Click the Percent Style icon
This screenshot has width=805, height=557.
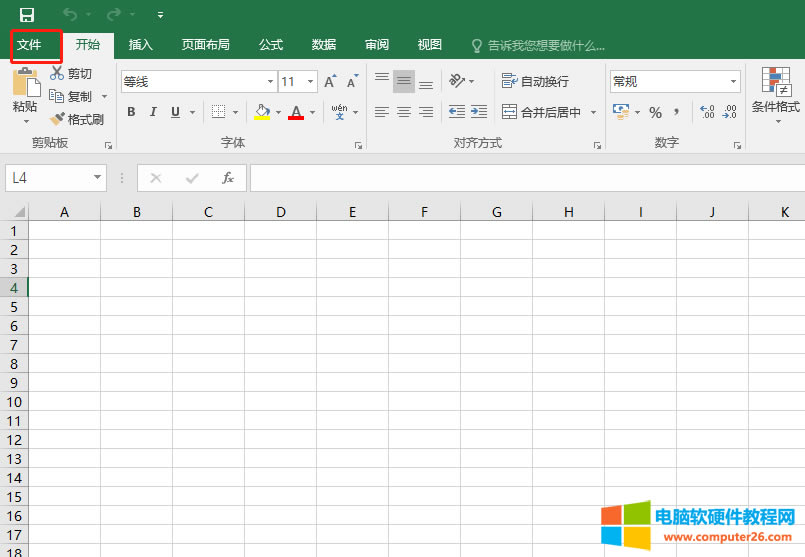click(656, 112)
